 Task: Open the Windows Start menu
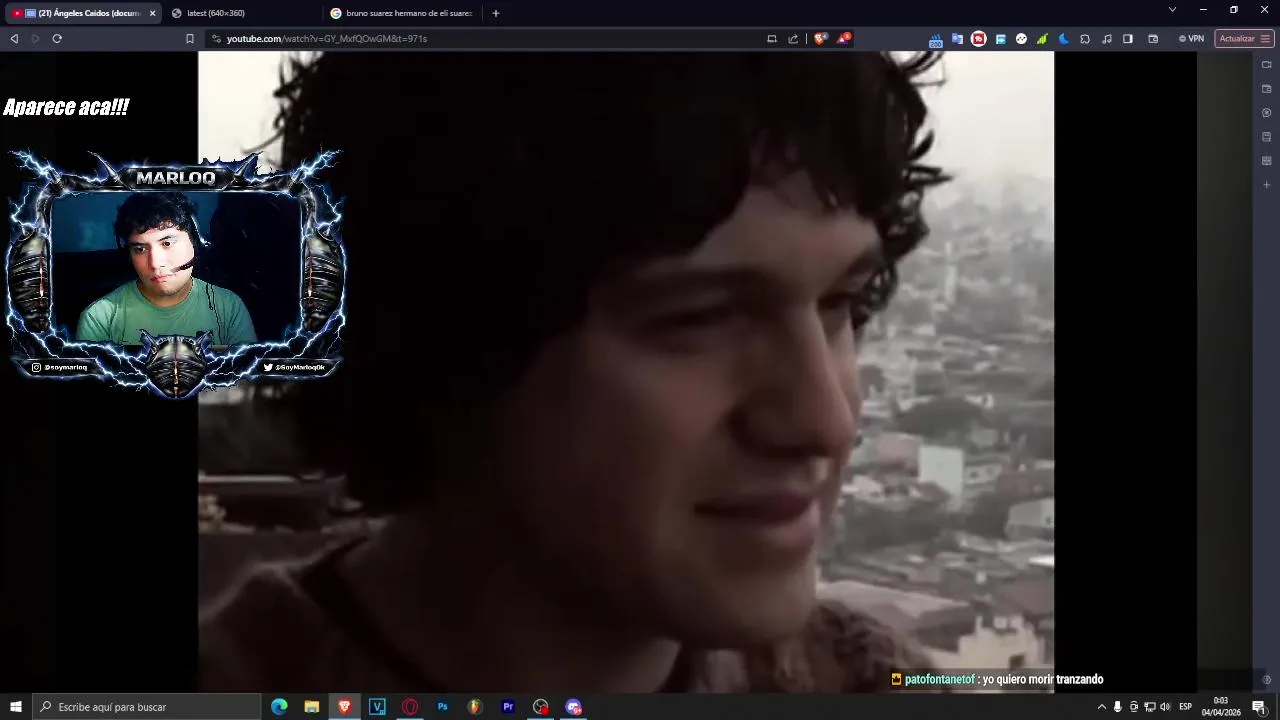(16, 707)
